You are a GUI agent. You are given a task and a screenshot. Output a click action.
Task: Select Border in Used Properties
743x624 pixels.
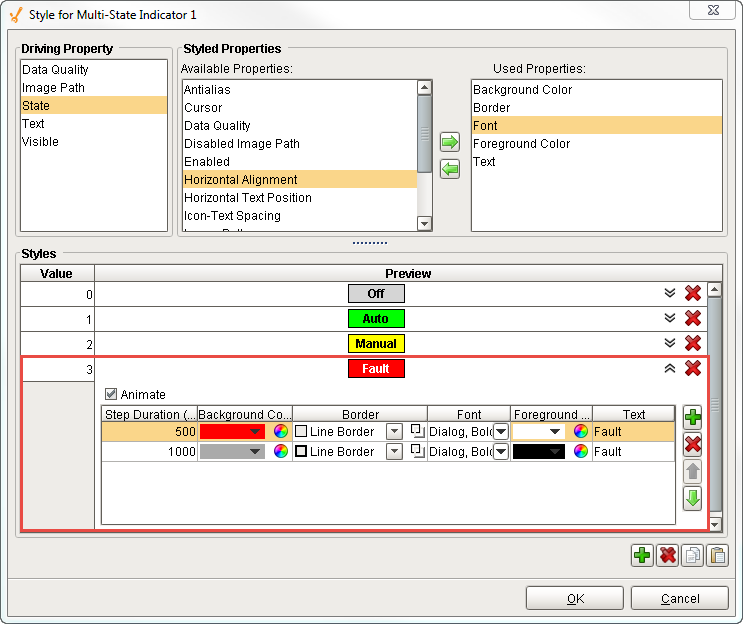(597, 108)
